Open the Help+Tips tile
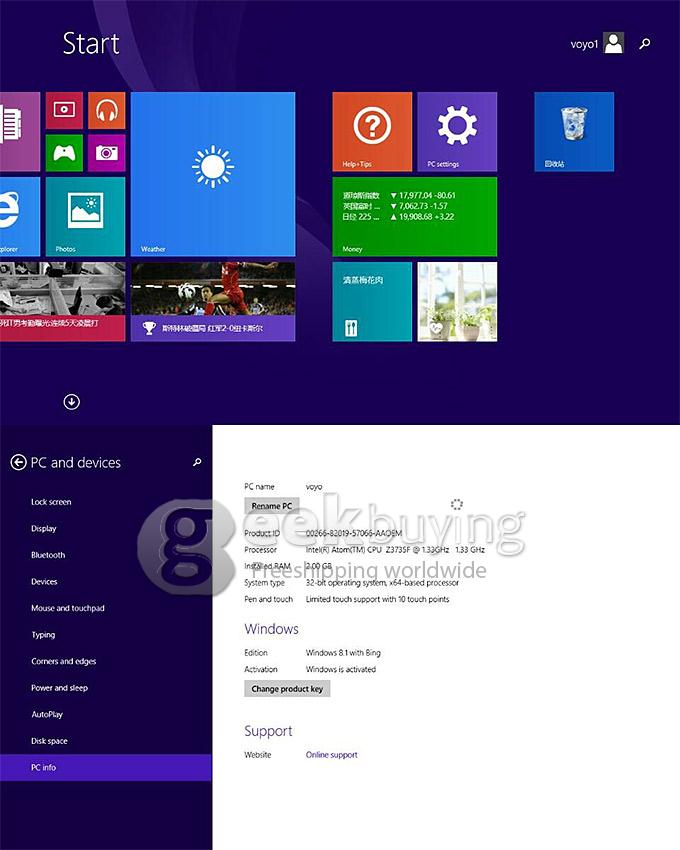This screenshot has height=850, width=680. click(372, 132)
